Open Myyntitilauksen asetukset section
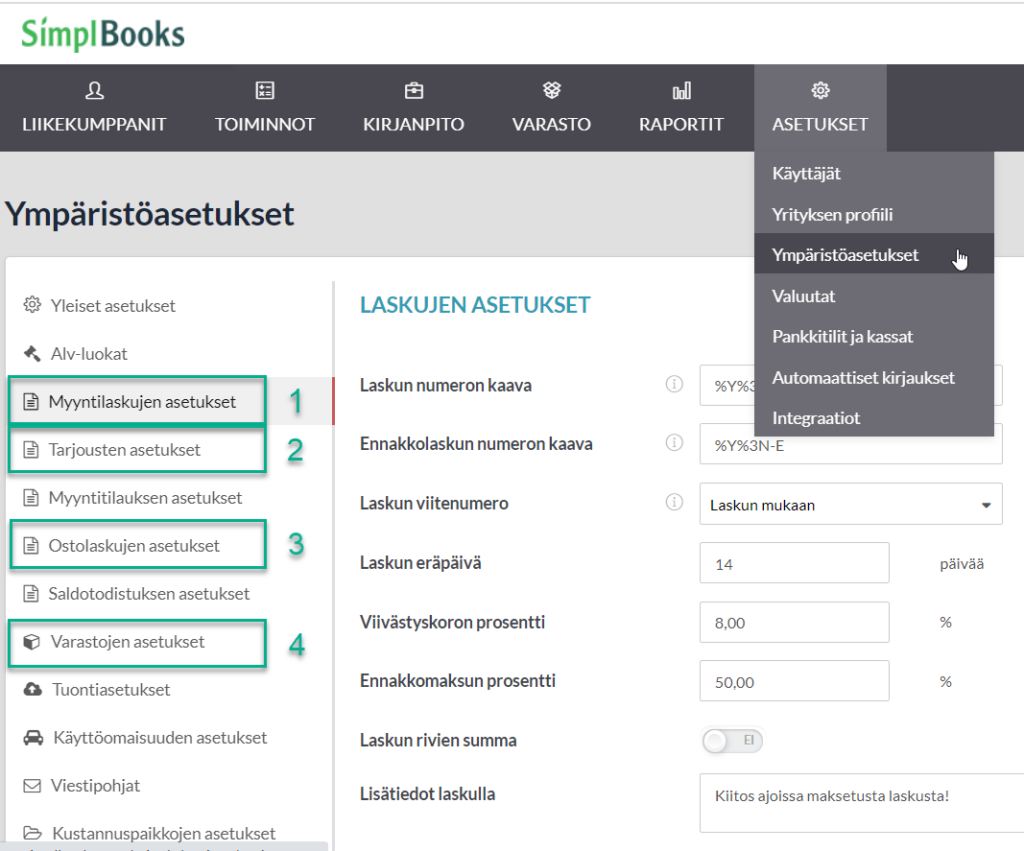1024x851 pixels. pos(145,498)
